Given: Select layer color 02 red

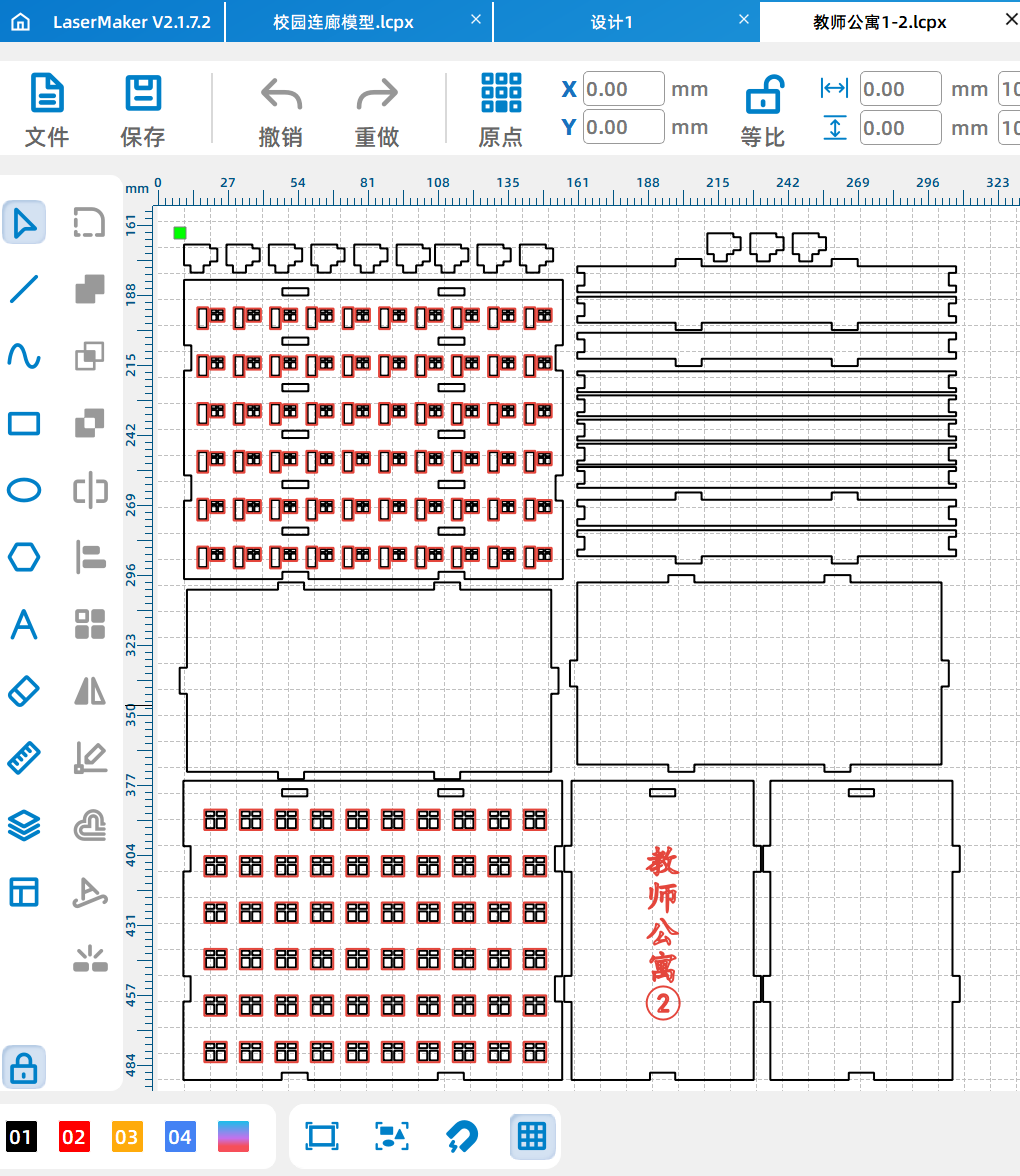Looking at the screenshot, I should point(74,1137).
